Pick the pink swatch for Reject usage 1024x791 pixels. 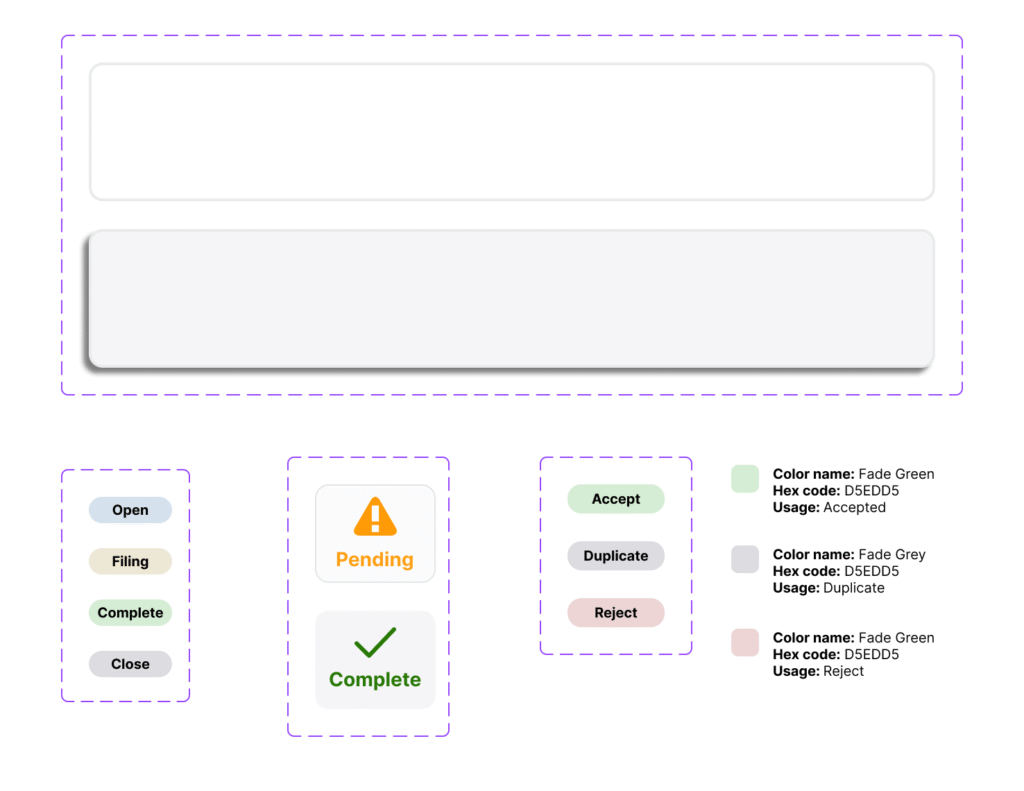(745, 643)
